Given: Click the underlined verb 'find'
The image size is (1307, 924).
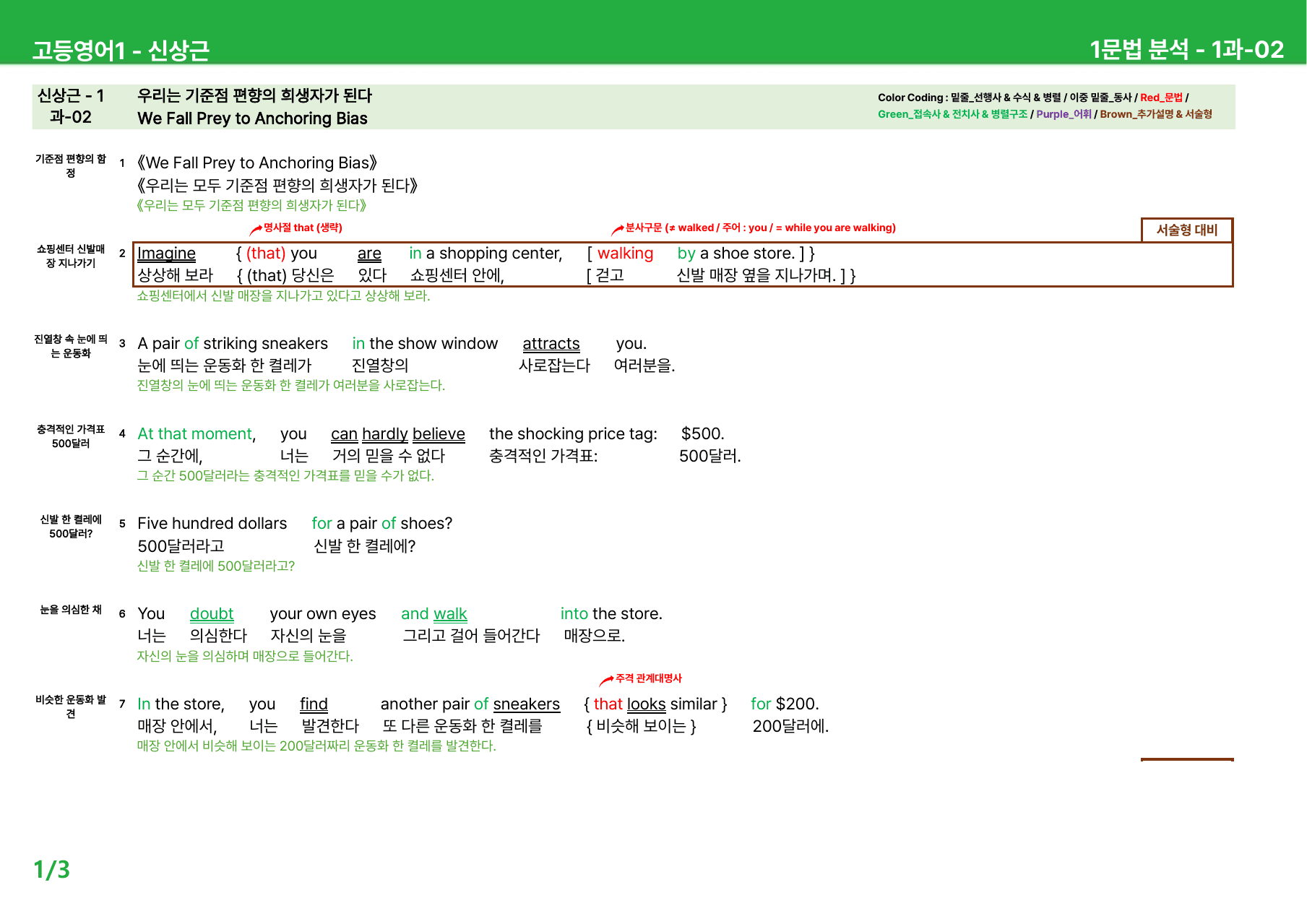Looking at the screenshot, I should pos(314,704).
